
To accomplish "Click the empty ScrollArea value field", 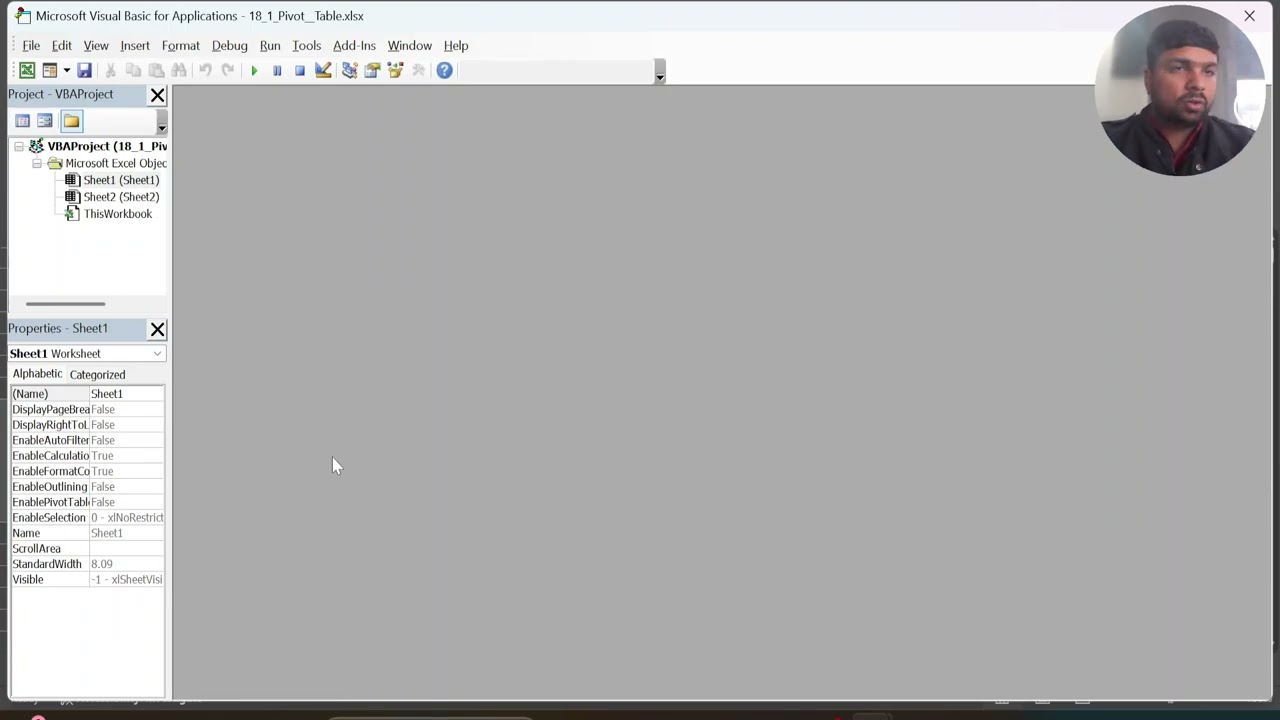I will pos(127,549).
